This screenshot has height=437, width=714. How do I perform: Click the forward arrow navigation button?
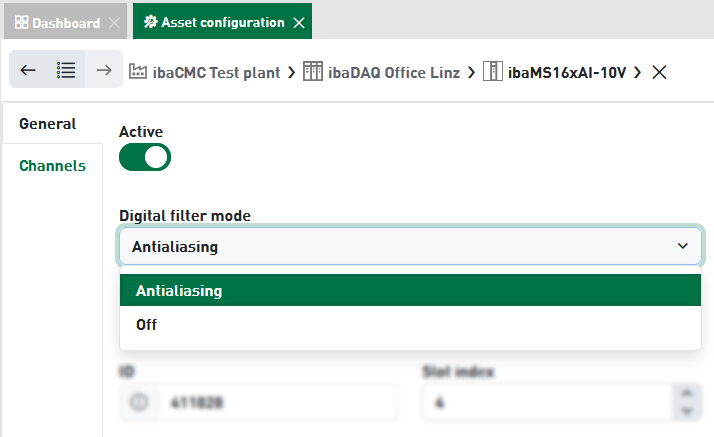point(104,70)
